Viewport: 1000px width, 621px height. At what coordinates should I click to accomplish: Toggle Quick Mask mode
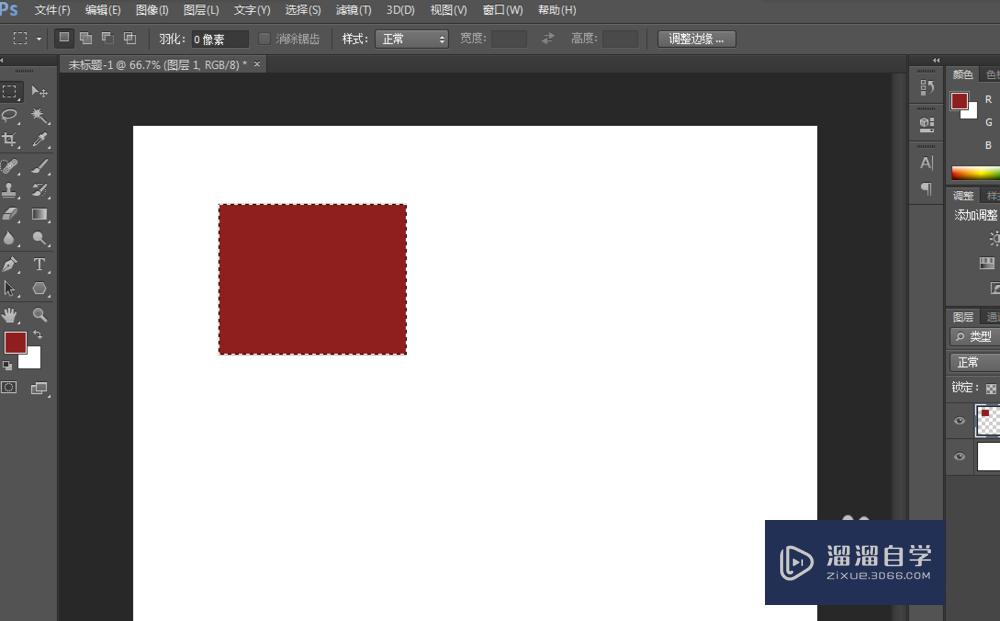(x=10, y=388)
